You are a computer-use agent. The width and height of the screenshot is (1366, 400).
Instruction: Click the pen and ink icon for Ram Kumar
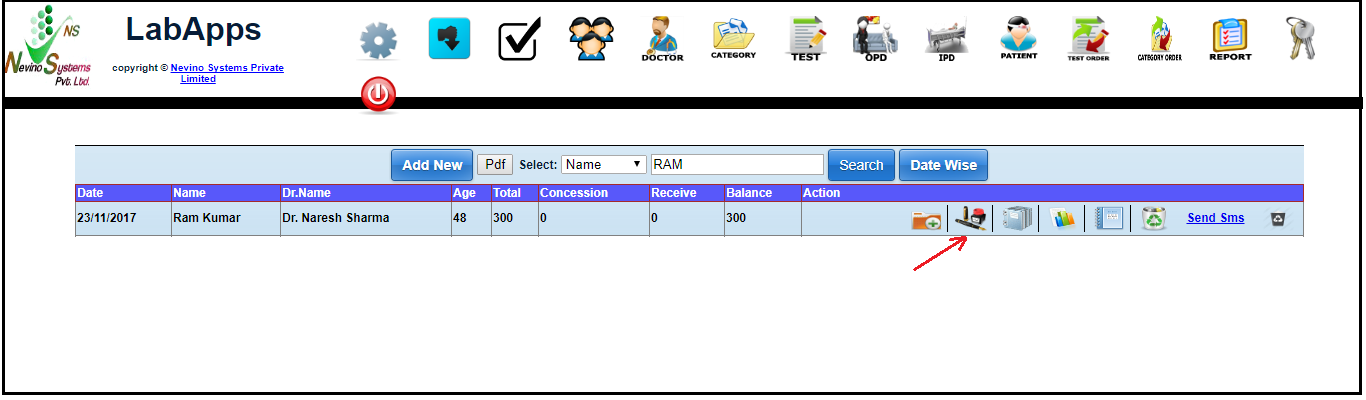tap(969, 218)
